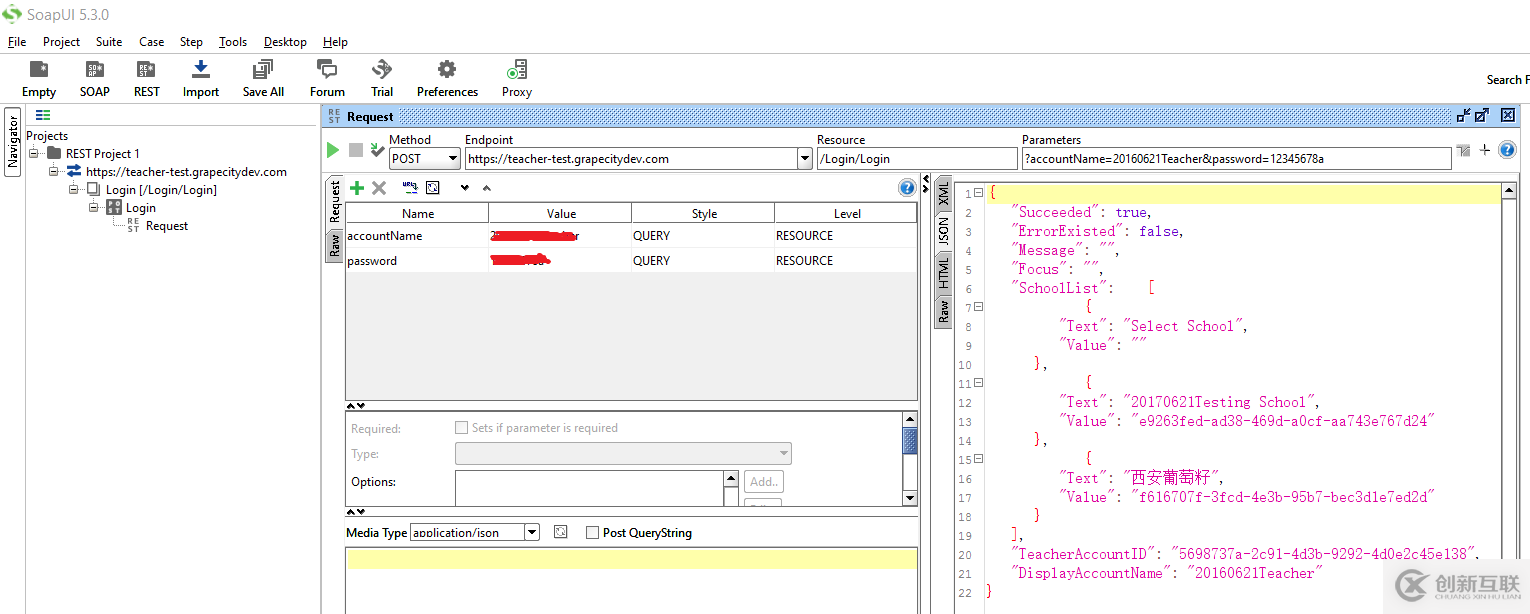Collapse the SchoolList JSON node at line 7
Image resolution: width=1530 pixels, height=614 pixels.
click(x=978, y=307)
